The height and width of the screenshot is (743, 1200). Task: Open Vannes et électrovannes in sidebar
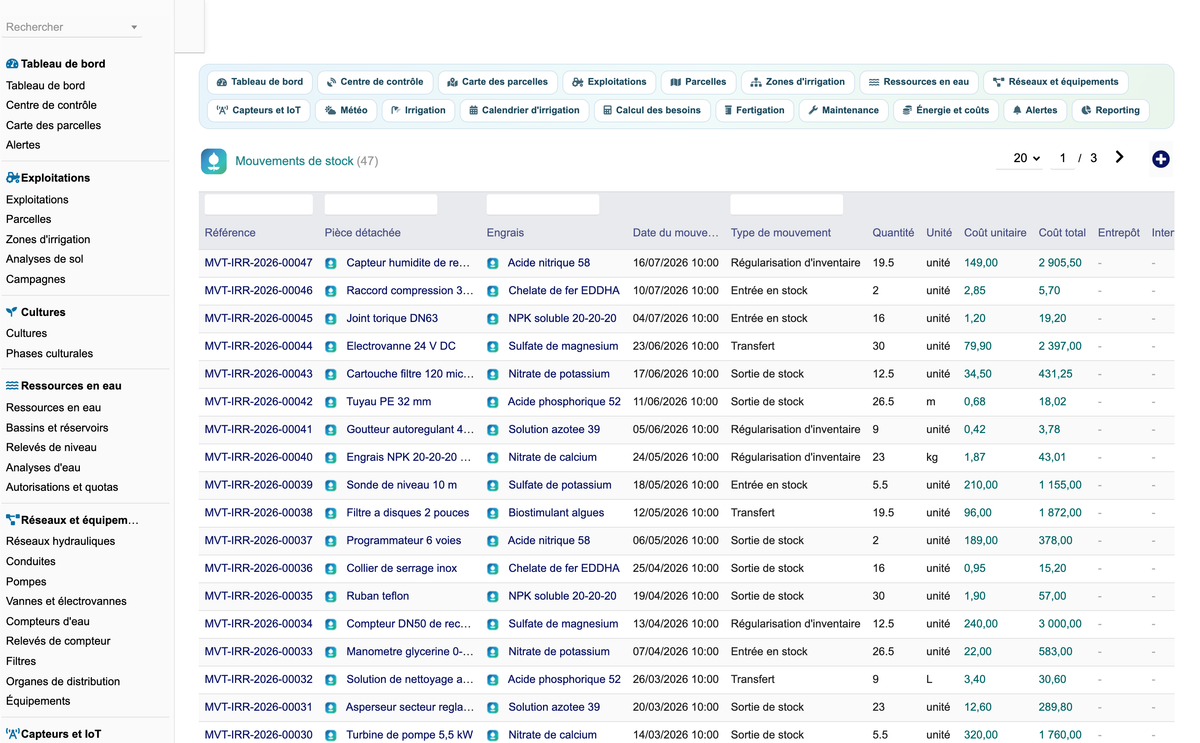(x=66, y=601)
